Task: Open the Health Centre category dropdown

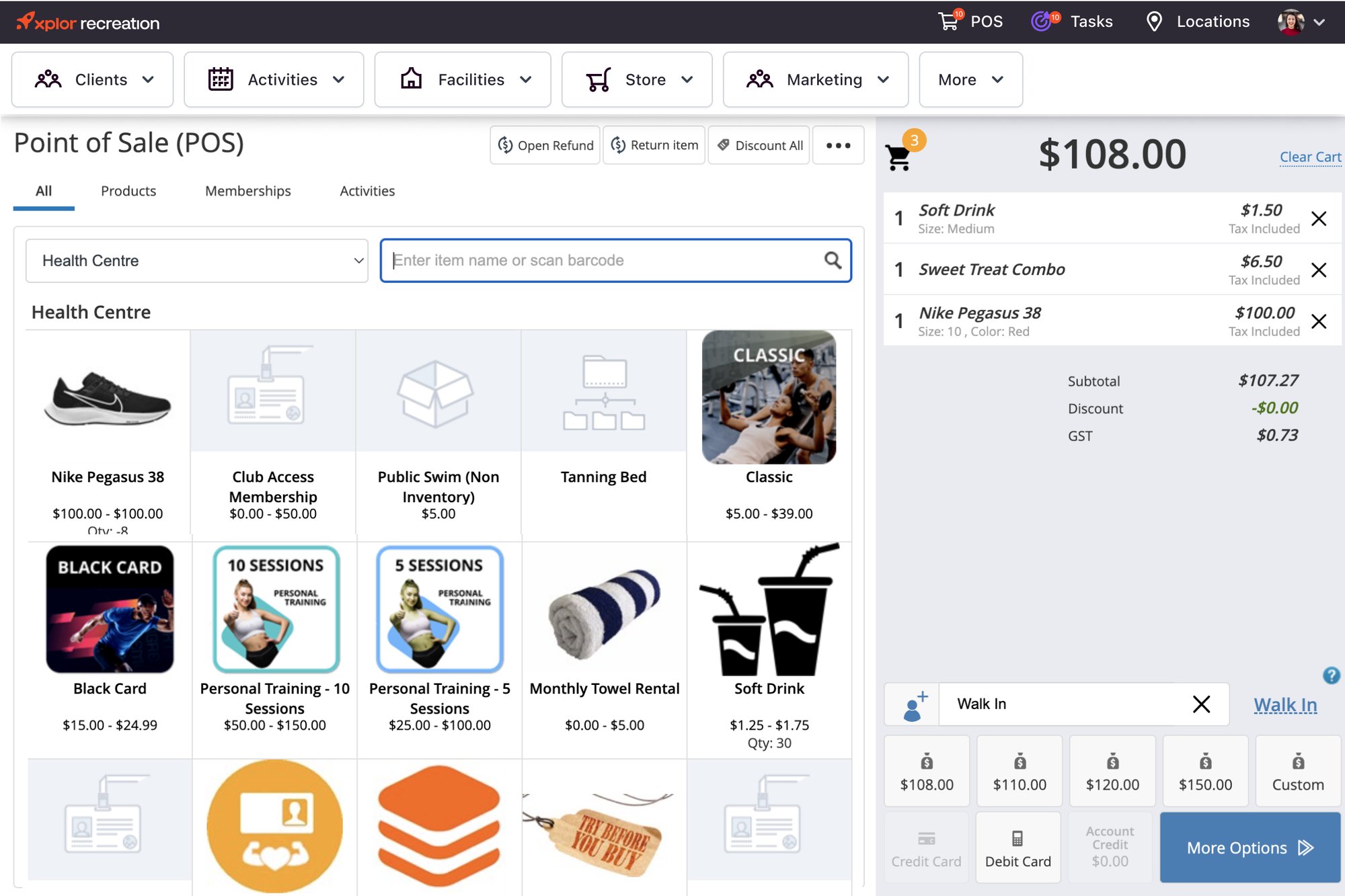Action: pos(197,261)
